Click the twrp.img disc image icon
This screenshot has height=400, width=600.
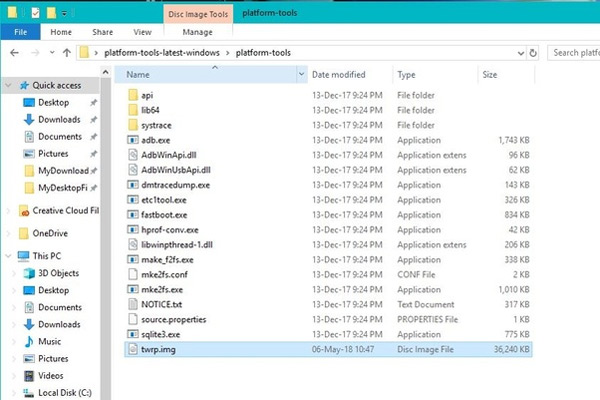pyautogui.click(x=133, y=349)
